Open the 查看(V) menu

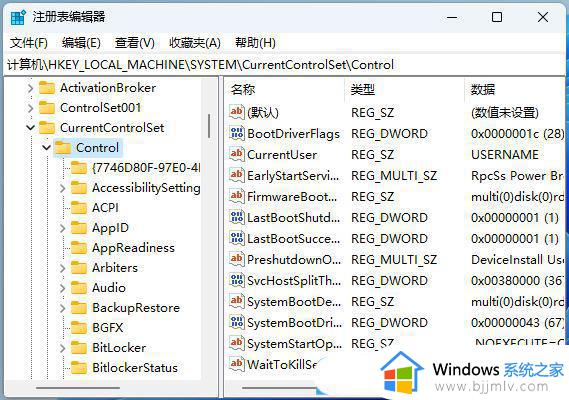134,43
